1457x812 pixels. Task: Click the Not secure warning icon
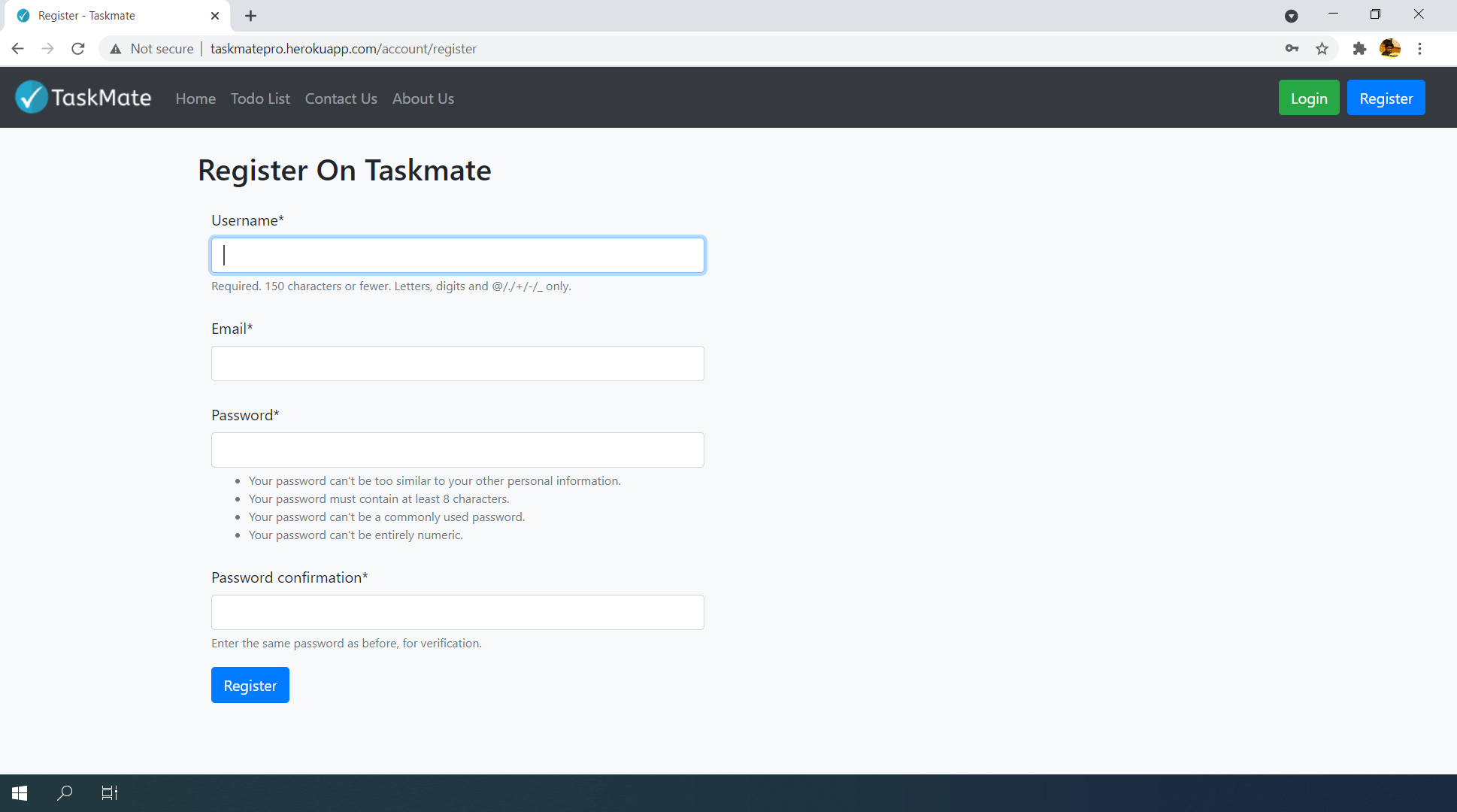point(115,48)
